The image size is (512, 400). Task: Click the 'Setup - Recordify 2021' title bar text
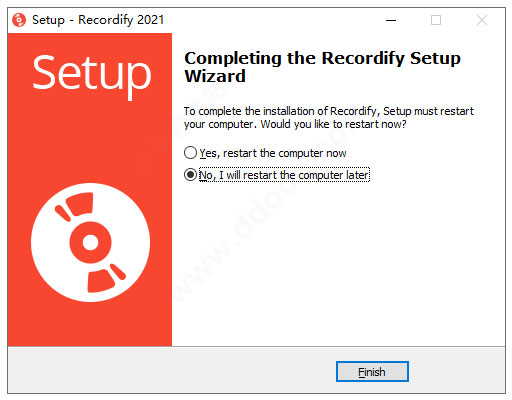pyautogui.click(x=98, y=20)
